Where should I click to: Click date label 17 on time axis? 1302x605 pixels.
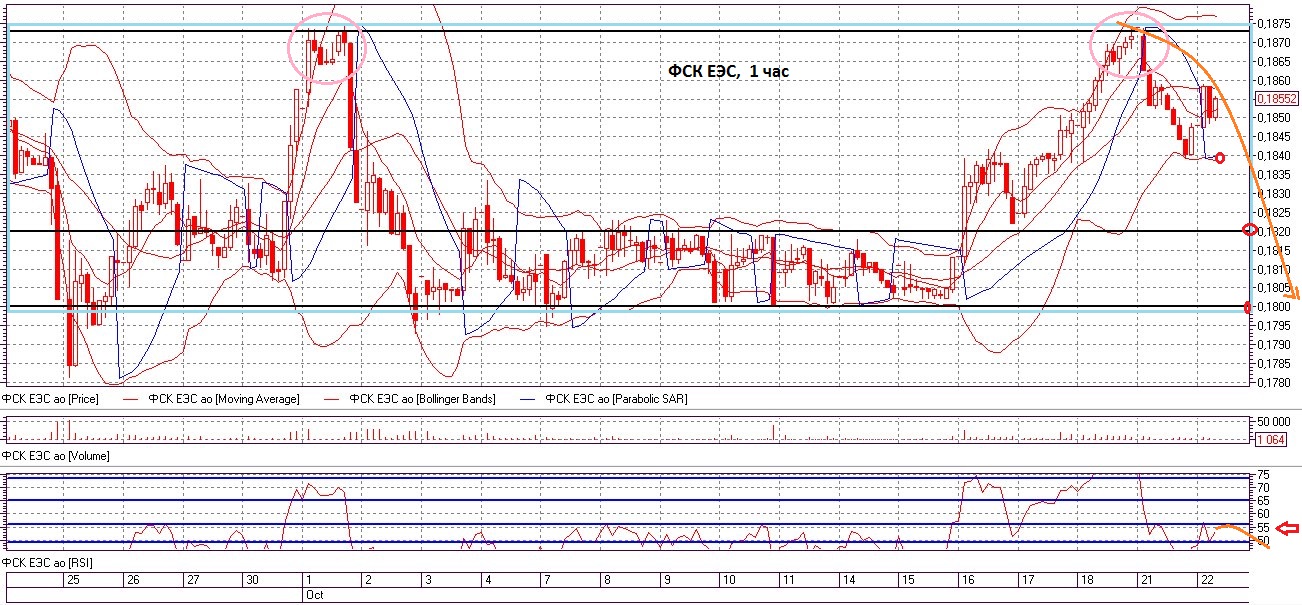(x=1028, y=580)
